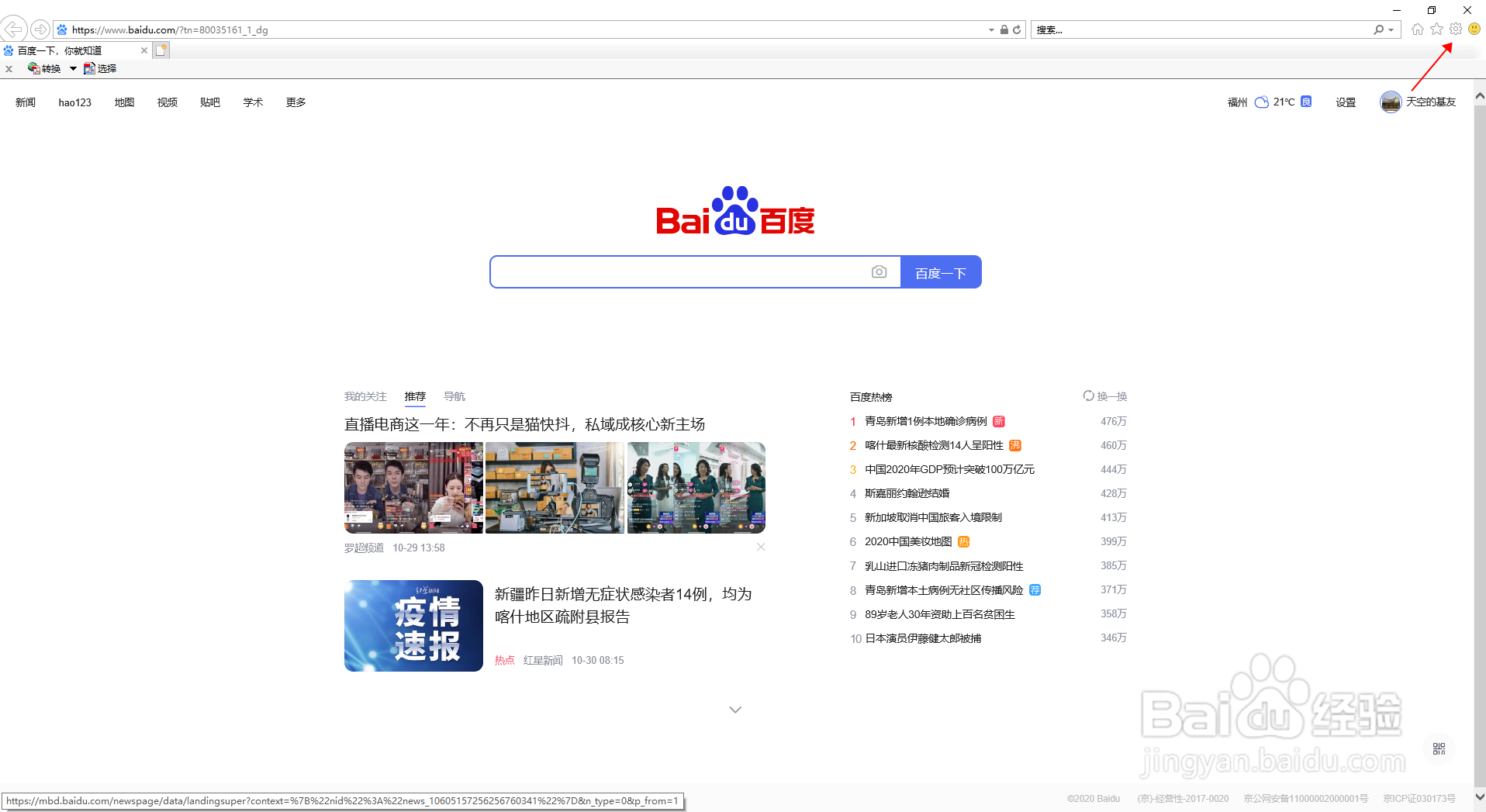
Task: Click the QR code icon at bottom right
Action: (1439, 748)
